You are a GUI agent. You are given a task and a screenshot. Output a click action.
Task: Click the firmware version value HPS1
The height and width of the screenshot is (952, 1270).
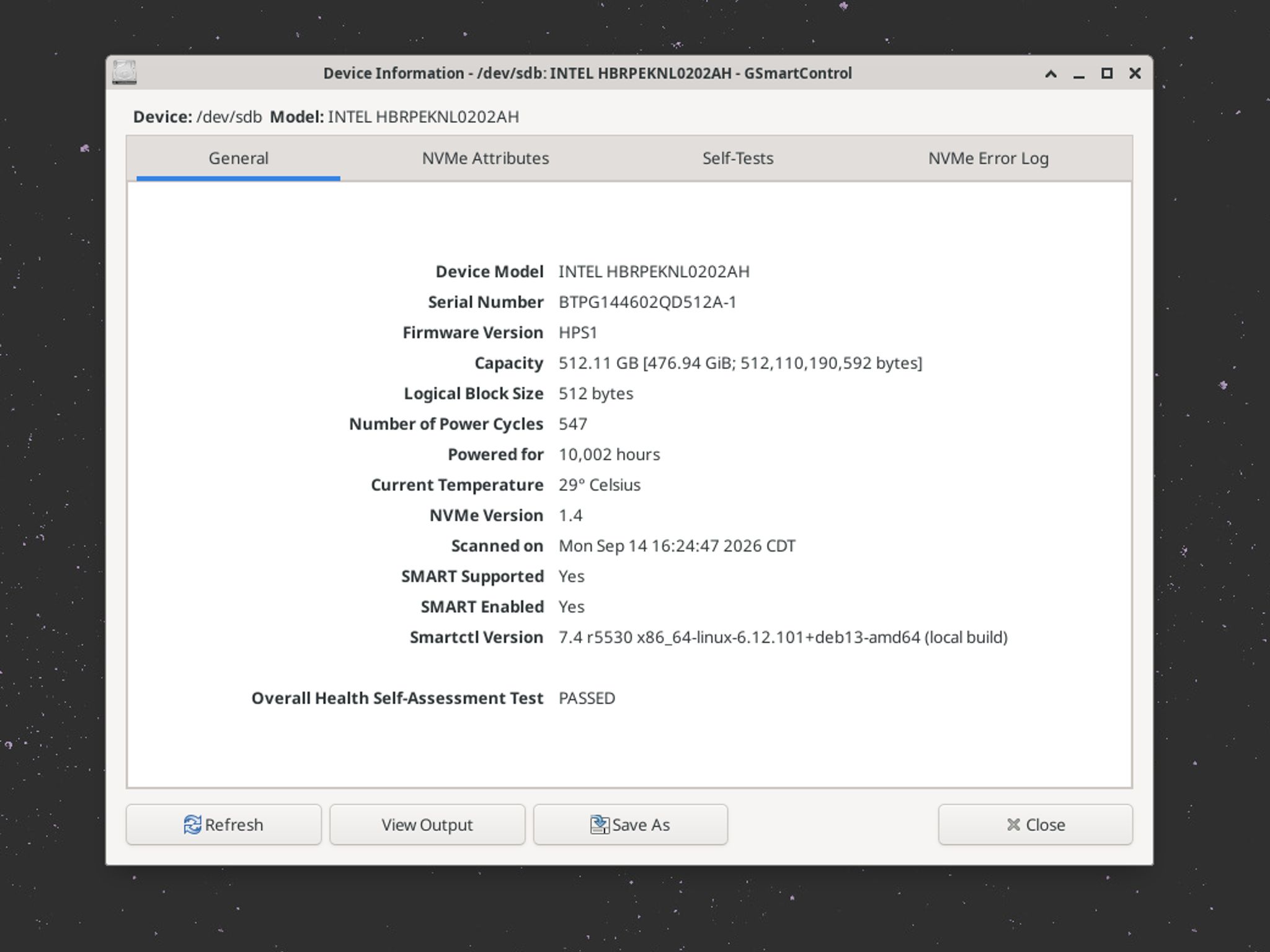(578, 333)
